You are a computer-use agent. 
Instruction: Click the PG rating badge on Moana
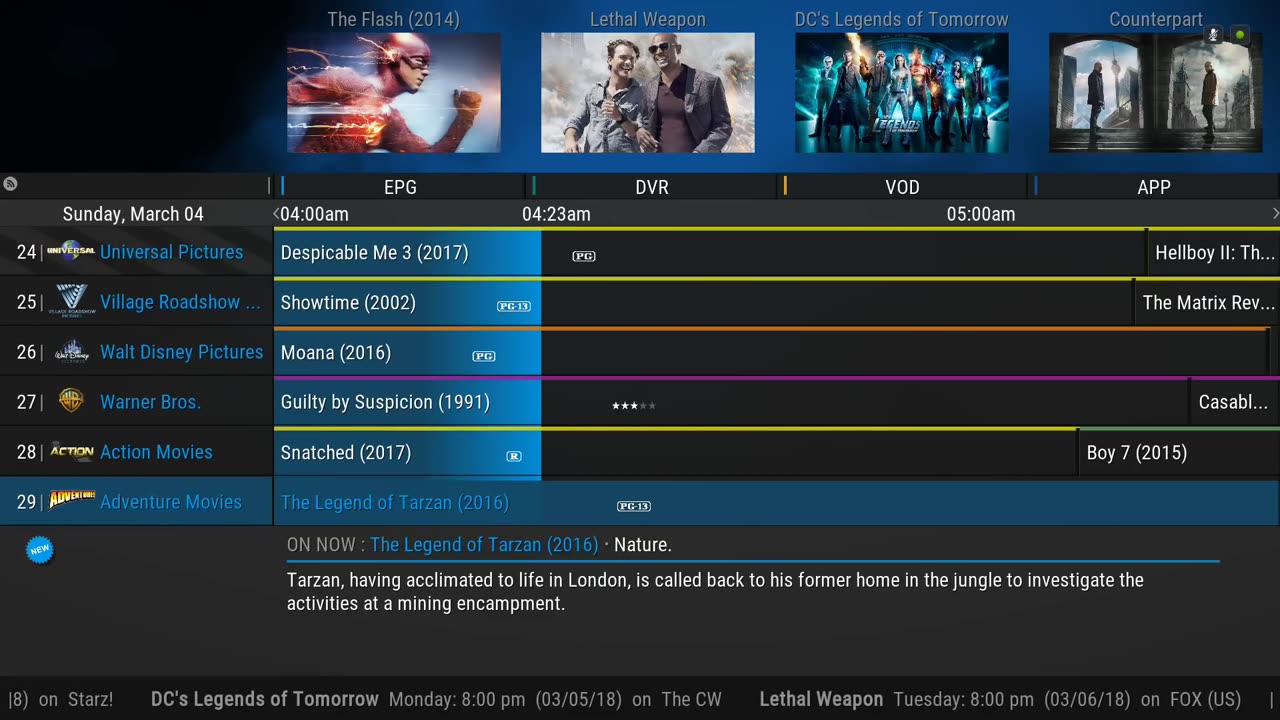point(484,356)
